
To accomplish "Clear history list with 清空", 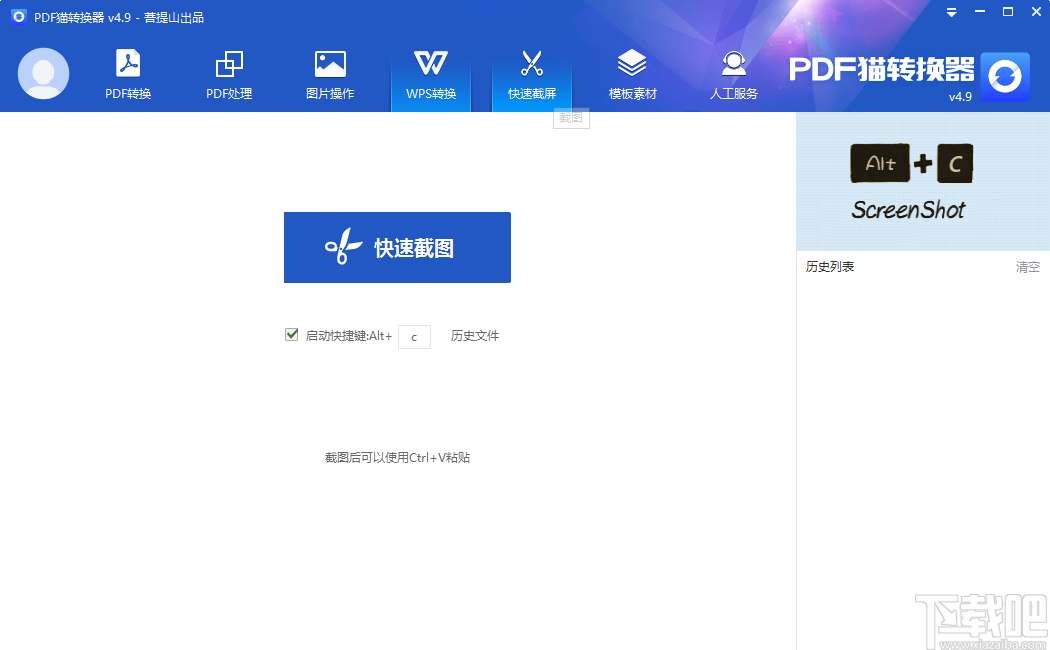I will [1027, 267].
